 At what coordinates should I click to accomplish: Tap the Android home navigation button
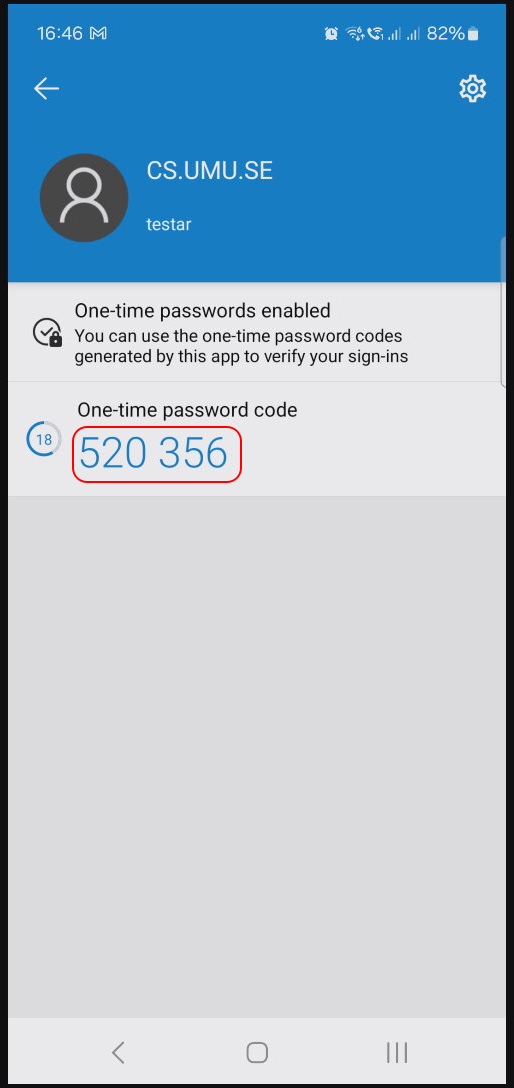click(x=257, y=1053)
